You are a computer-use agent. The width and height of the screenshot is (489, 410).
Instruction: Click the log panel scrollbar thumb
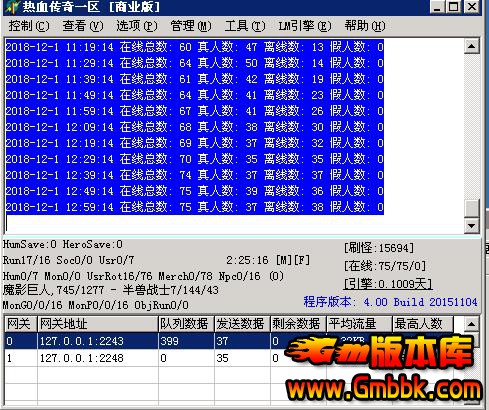(x=471, y=208)
